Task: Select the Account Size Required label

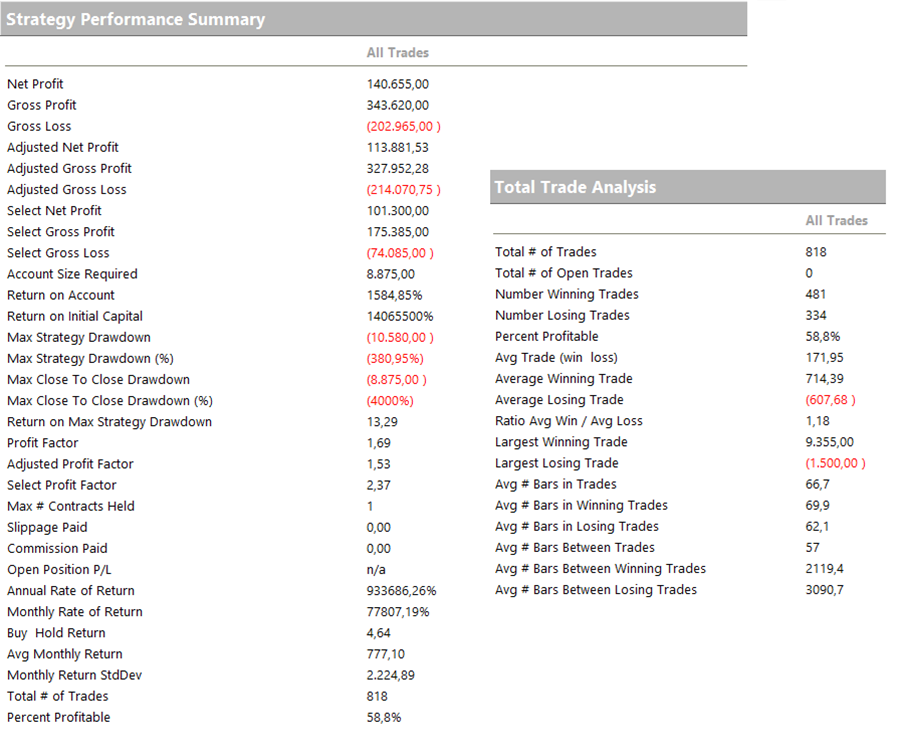Action: pos(72,274)
